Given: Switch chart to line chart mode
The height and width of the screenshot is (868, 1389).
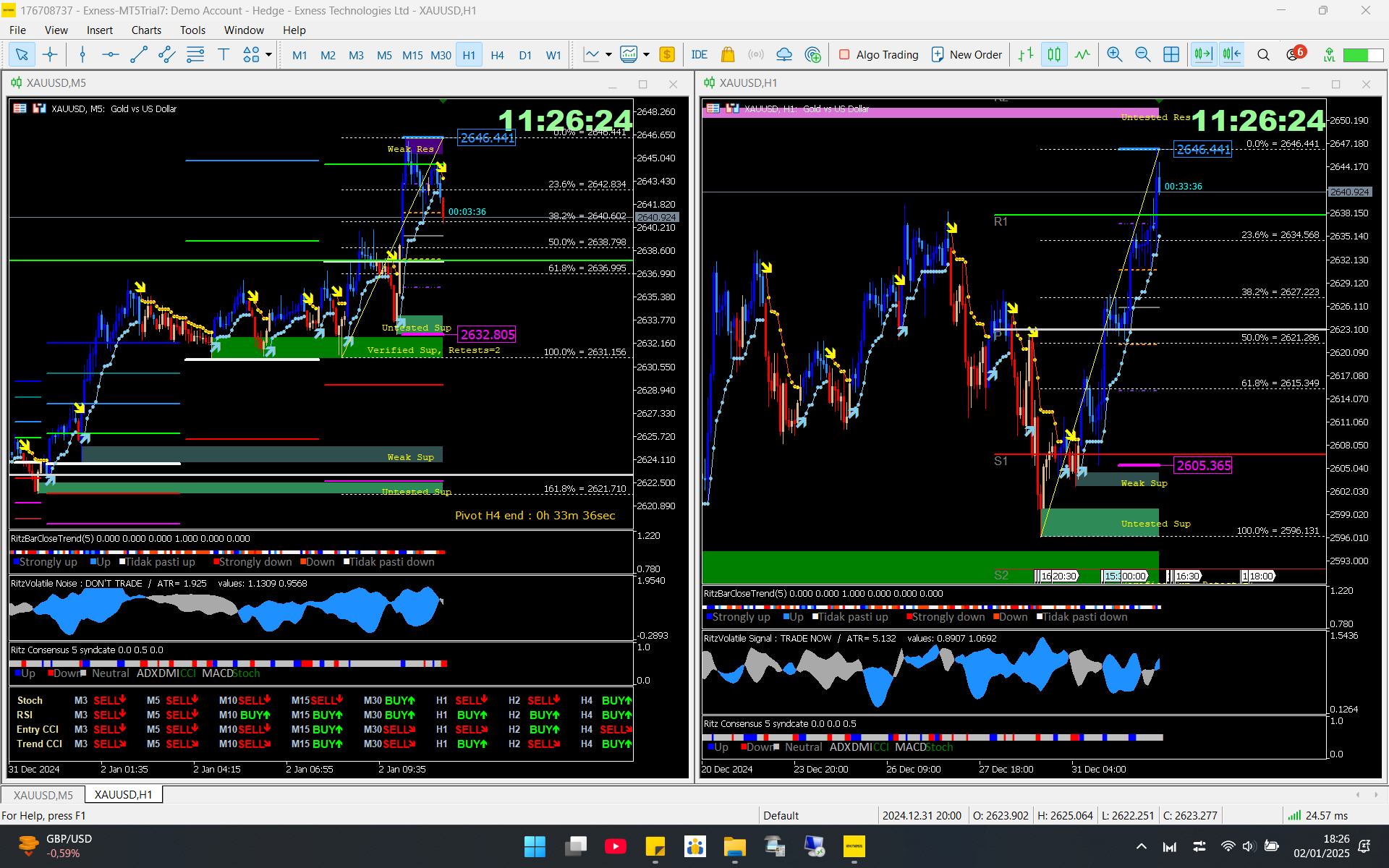Looking at the screenshot, I should click(x=1082, y=54).
